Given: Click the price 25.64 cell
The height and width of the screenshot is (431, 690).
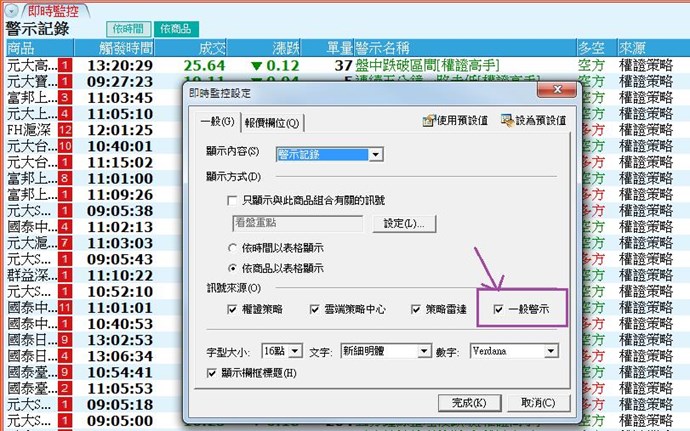Looking at the screenshot, I should 204,66.
